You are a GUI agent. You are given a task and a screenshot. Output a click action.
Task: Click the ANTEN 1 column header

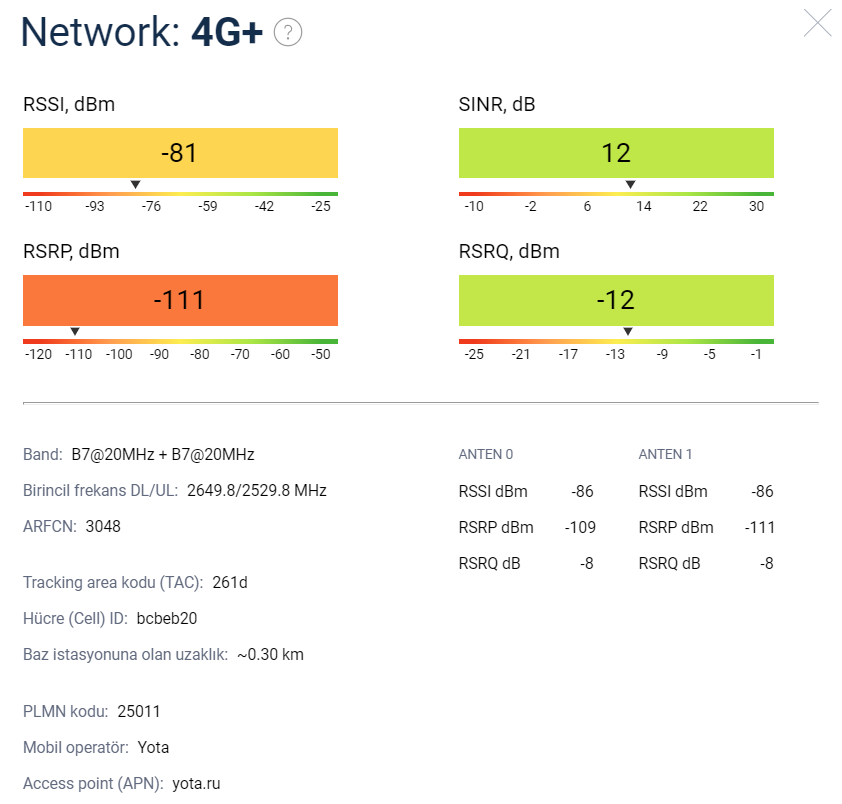[665, 454]
